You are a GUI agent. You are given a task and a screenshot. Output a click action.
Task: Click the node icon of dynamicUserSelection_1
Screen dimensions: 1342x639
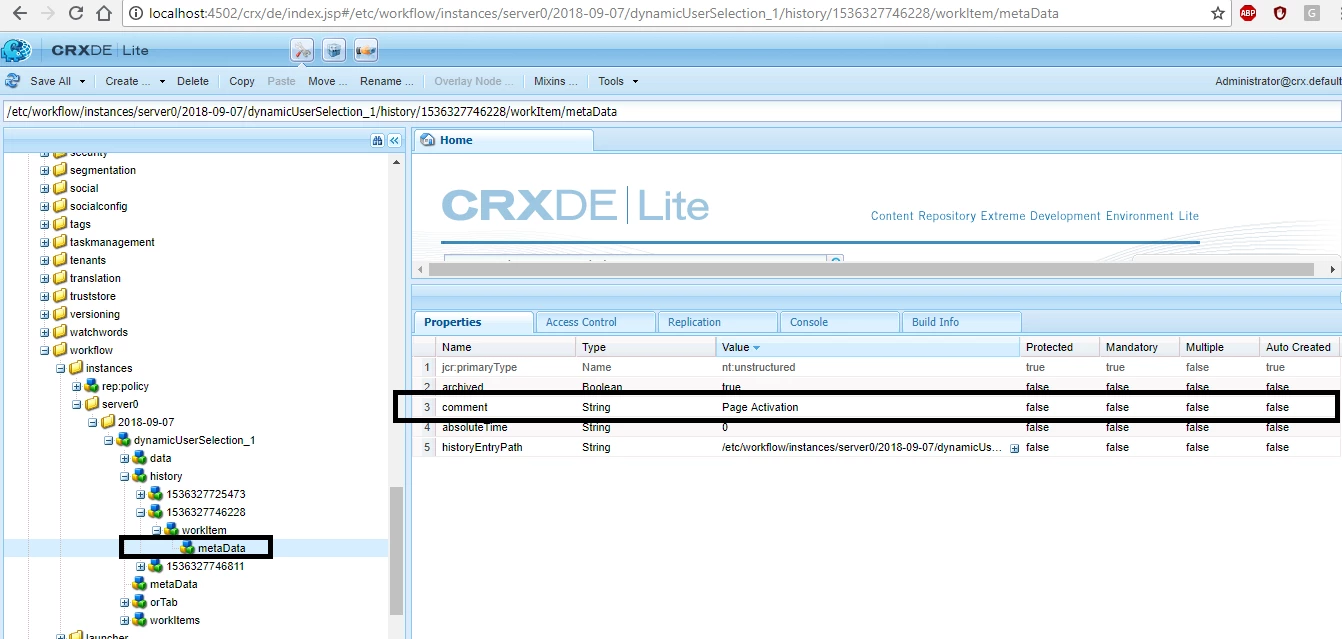(124, 440)
